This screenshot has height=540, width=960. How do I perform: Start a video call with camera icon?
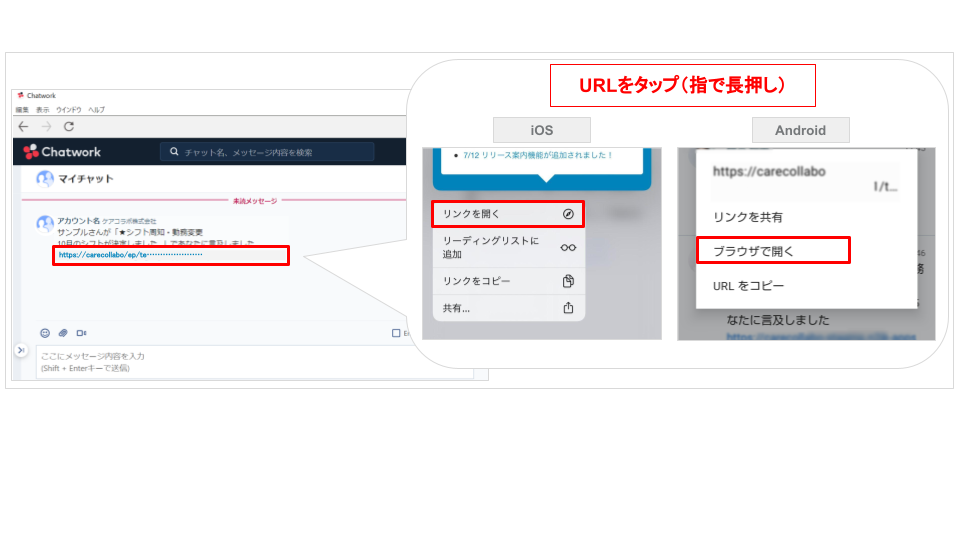81,333
